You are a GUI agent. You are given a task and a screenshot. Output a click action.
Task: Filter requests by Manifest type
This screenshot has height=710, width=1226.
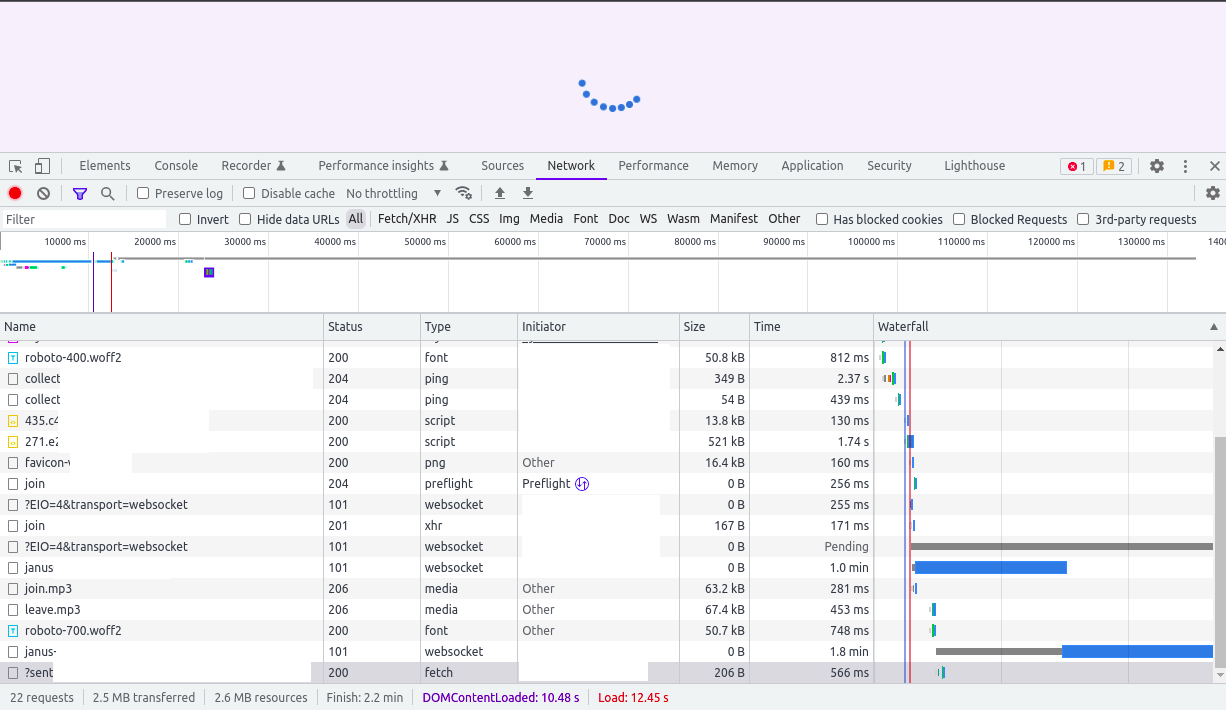tap(734, 219)
